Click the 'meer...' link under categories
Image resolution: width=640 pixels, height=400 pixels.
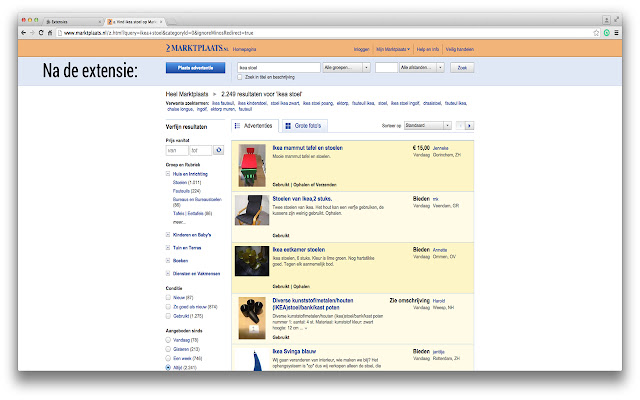click(x=179, y=222)
